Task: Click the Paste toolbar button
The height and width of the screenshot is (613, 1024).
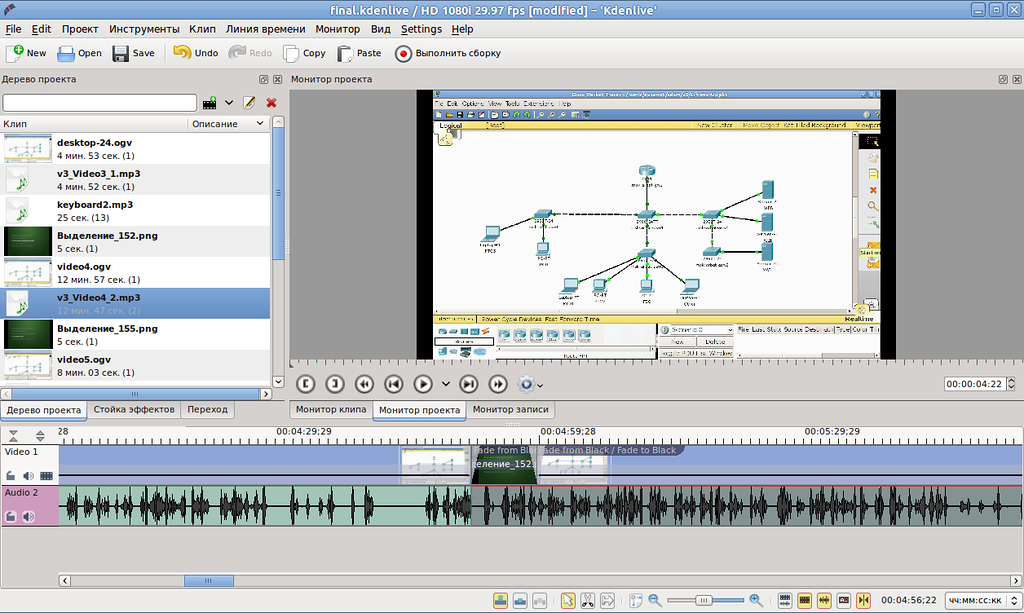Action: coord(359,54)
